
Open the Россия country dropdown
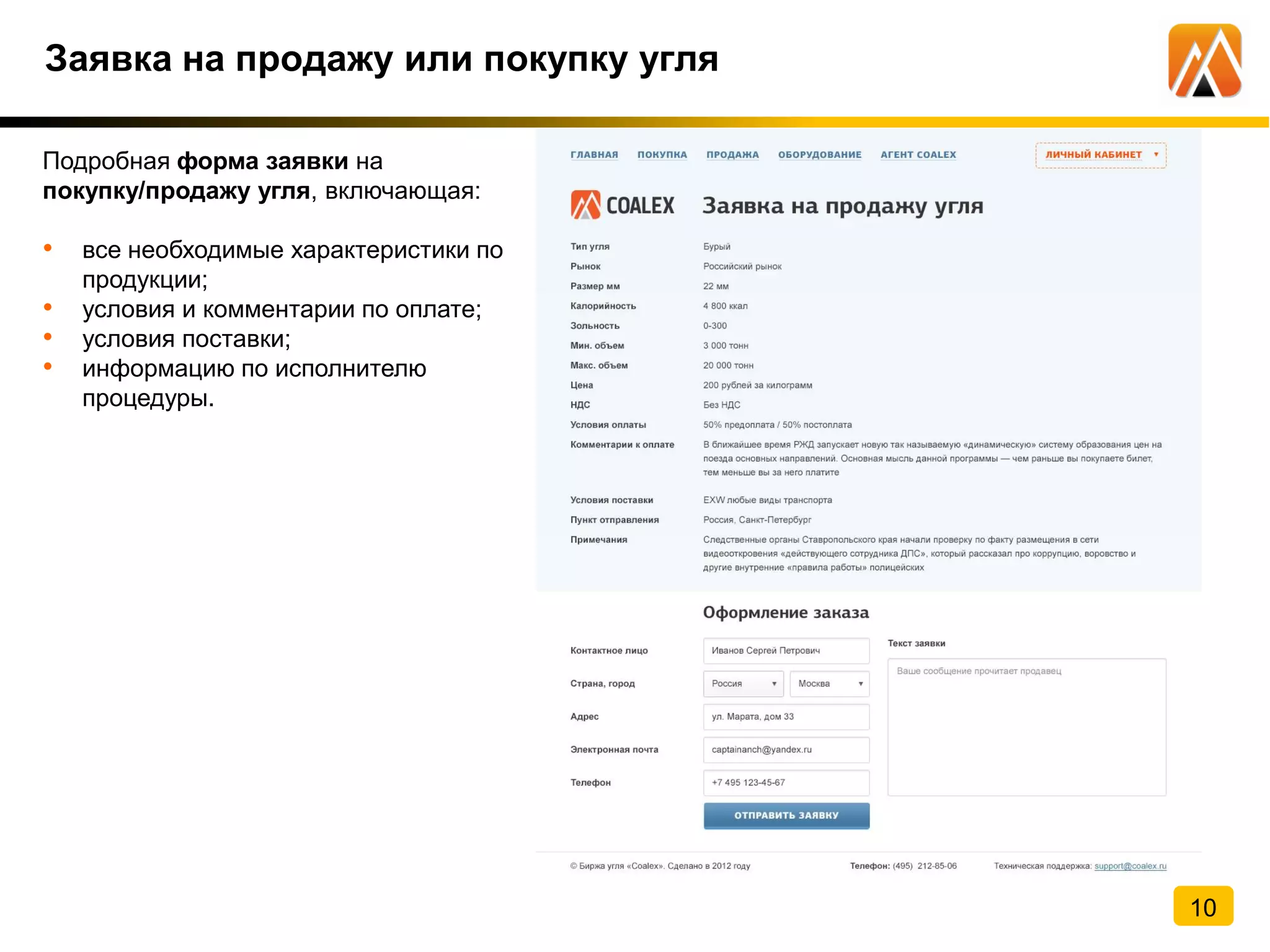click(744, 684)
